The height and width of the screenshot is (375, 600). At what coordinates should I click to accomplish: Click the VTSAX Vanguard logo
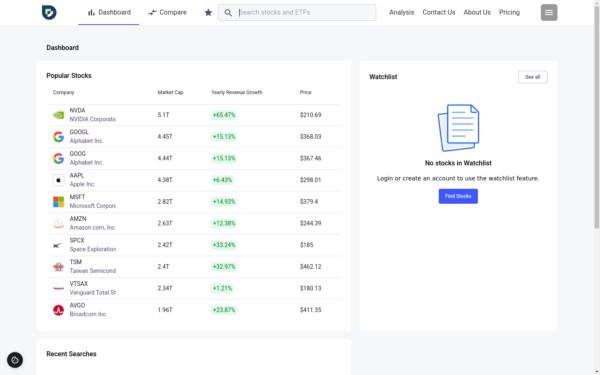59,288
